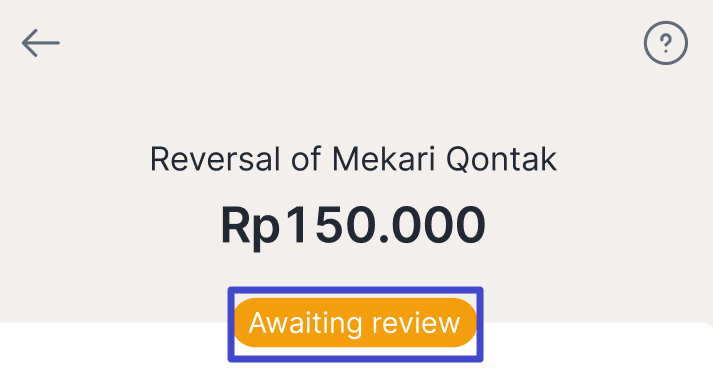Click the circled question mark icon
Screen dimensions: 713x376
pos(666,43)
